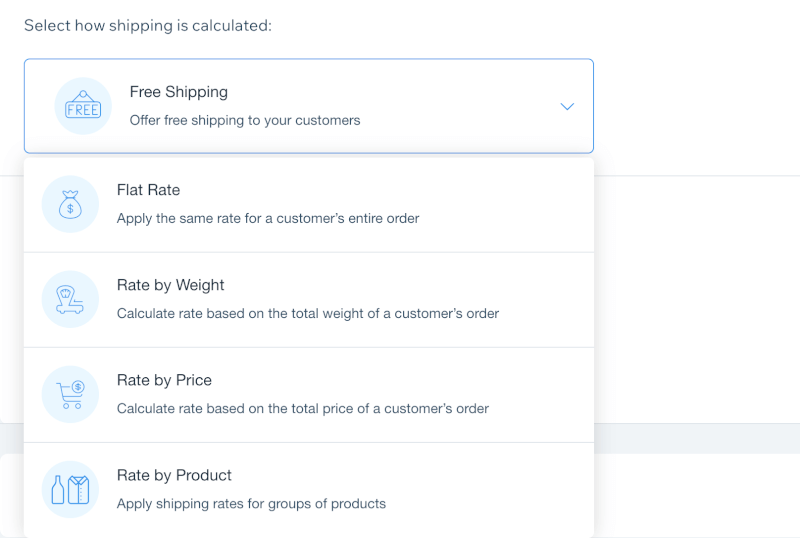Image resolution: width=800 pixels, height=538 pixels.
Task: Select the Flat Rate option title
Action: click(x=148, y=190)
